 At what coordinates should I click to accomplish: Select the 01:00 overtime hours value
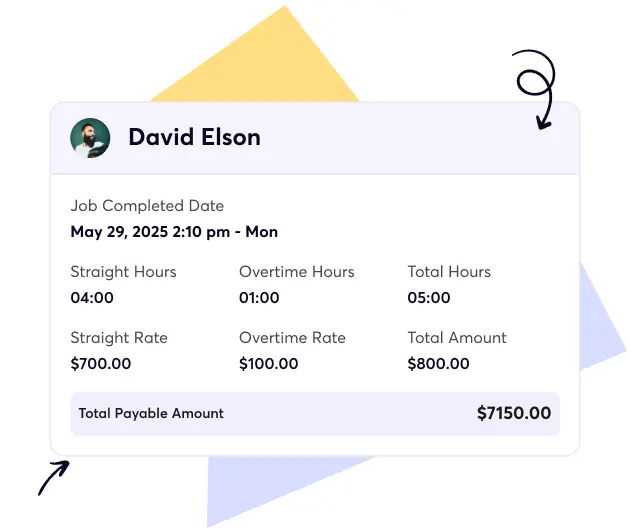260,298
